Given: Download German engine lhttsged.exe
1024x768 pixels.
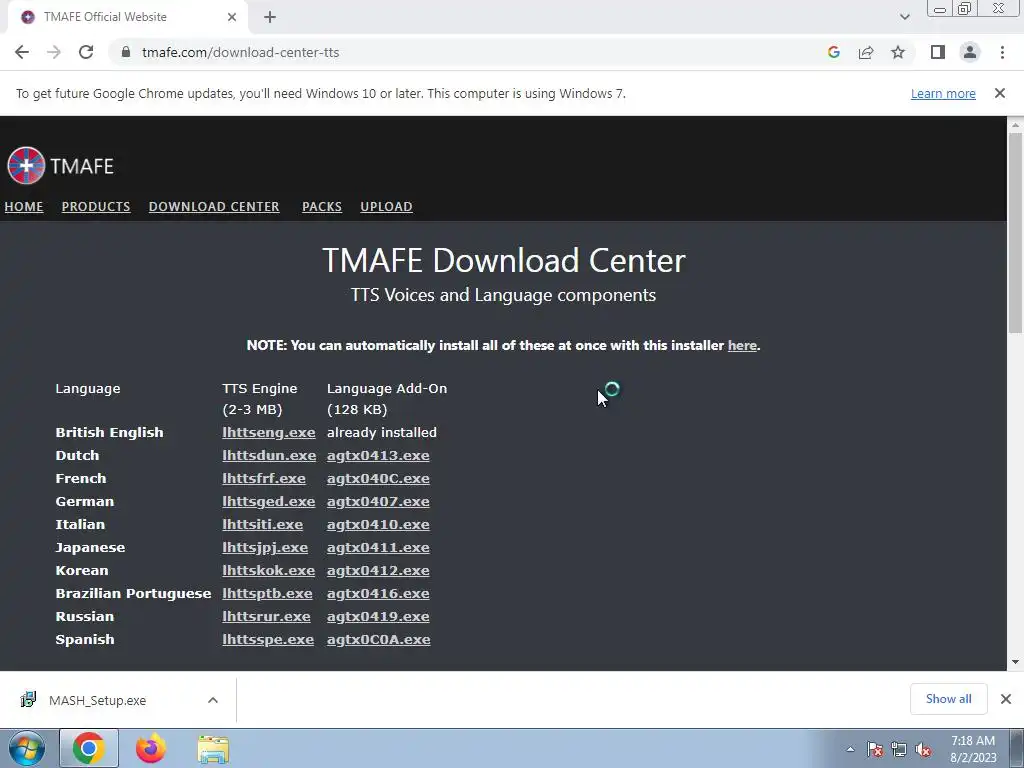Looking at the screenshot, I should coord(268,502).
